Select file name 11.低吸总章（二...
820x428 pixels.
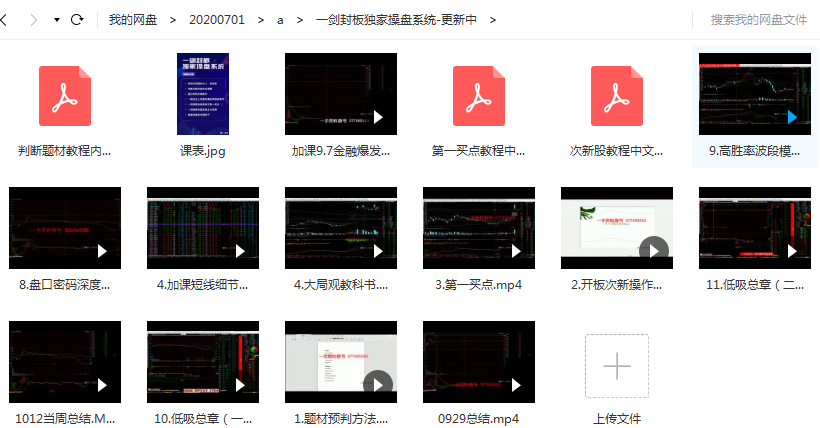tap(755, 285)
